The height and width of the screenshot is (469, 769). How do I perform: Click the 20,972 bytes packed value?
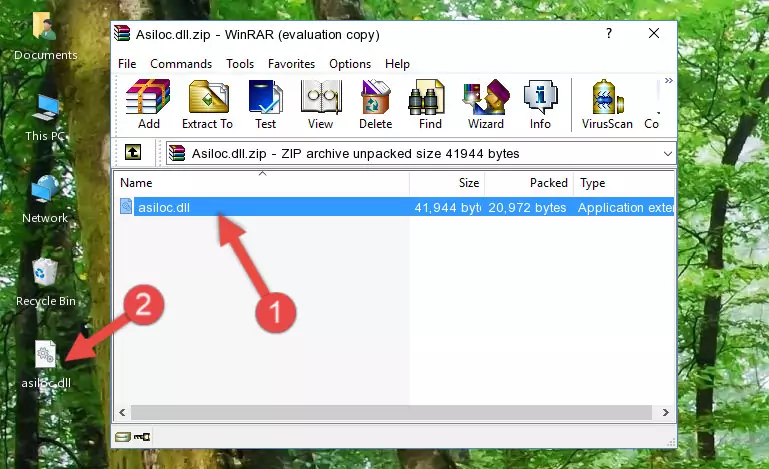point(527,208)
